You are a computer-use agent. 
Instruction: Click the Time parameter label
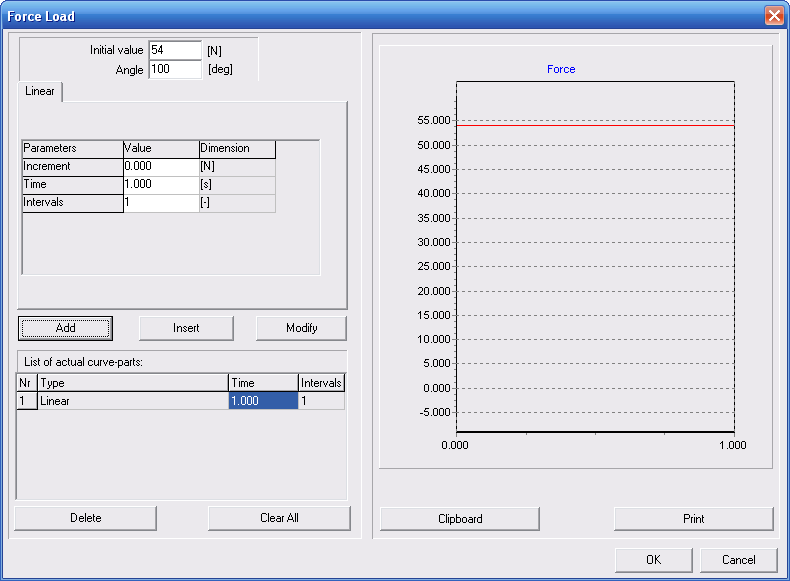click(x=73, y=184)
